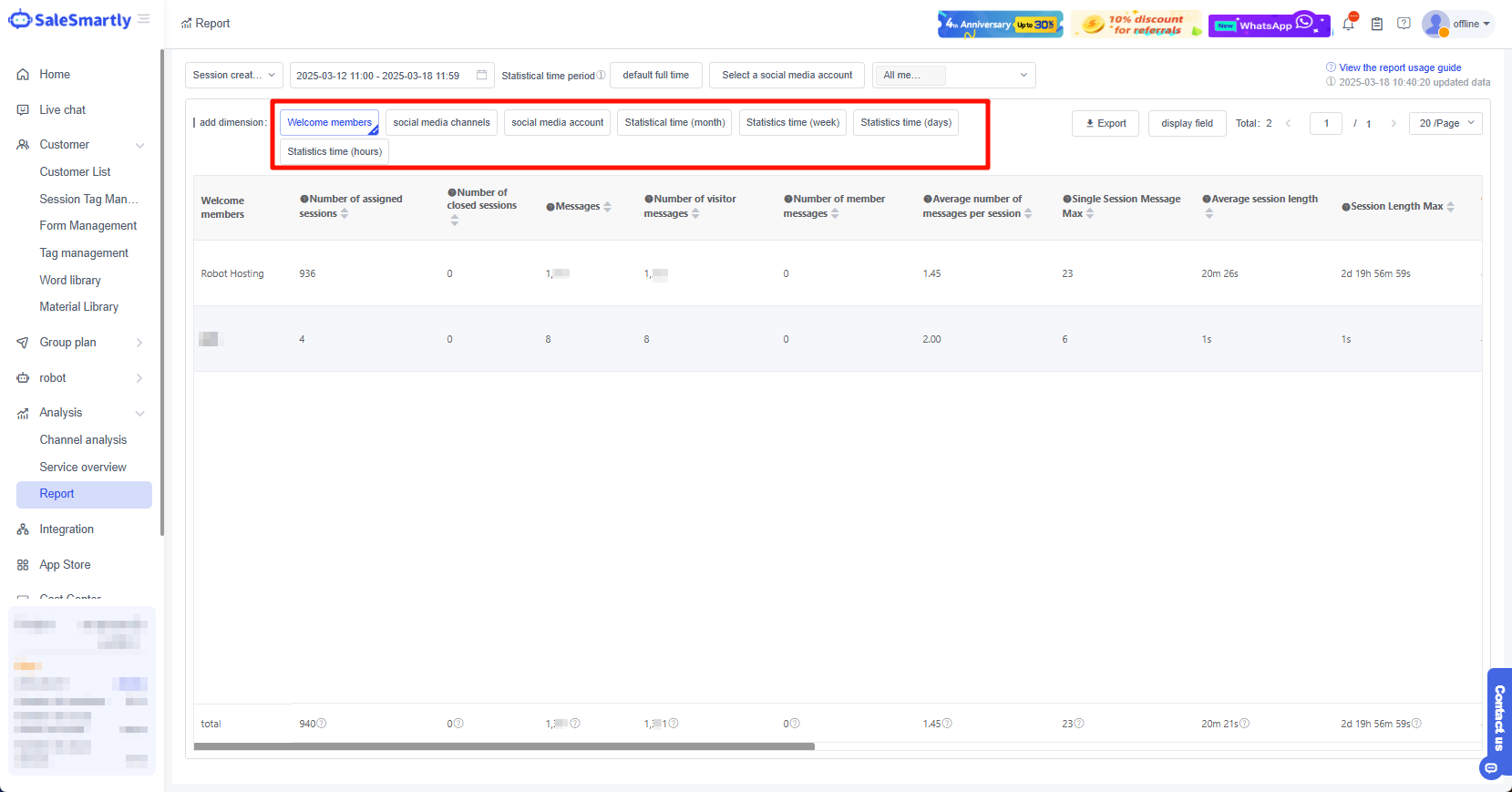Open the Session creation dropdown
Image resolution: width=1512 pixels, height=792 pixels.
point(234,75)
